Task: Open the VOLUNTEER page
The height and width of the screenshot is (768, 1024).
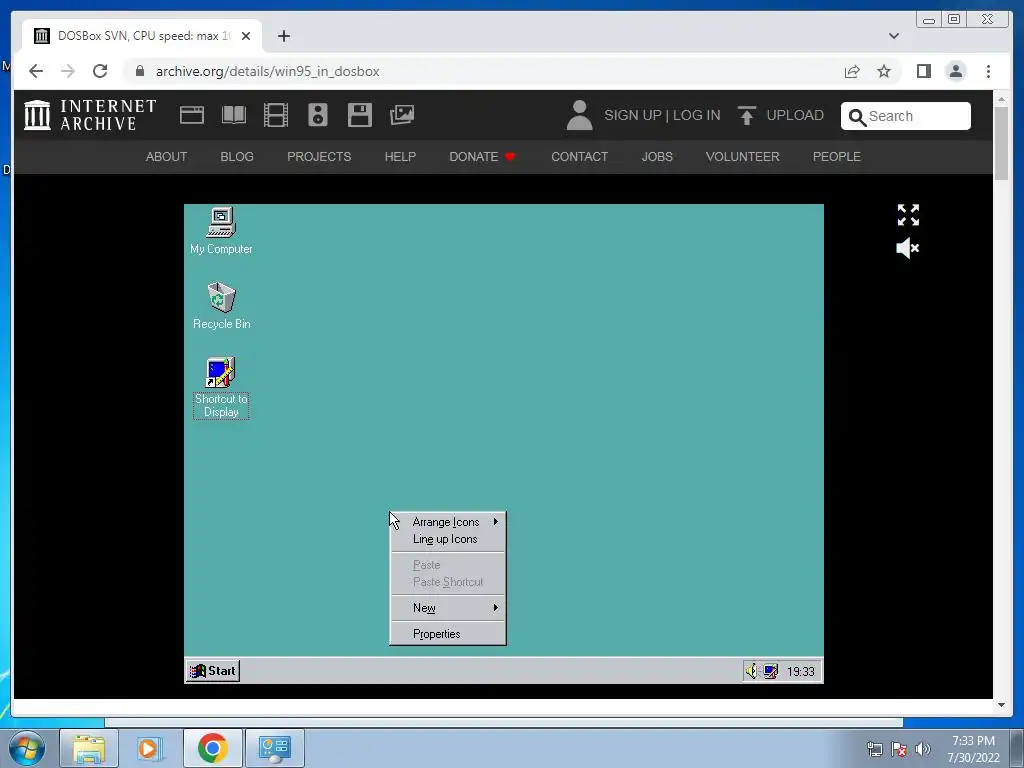Action: pos(743,157)
